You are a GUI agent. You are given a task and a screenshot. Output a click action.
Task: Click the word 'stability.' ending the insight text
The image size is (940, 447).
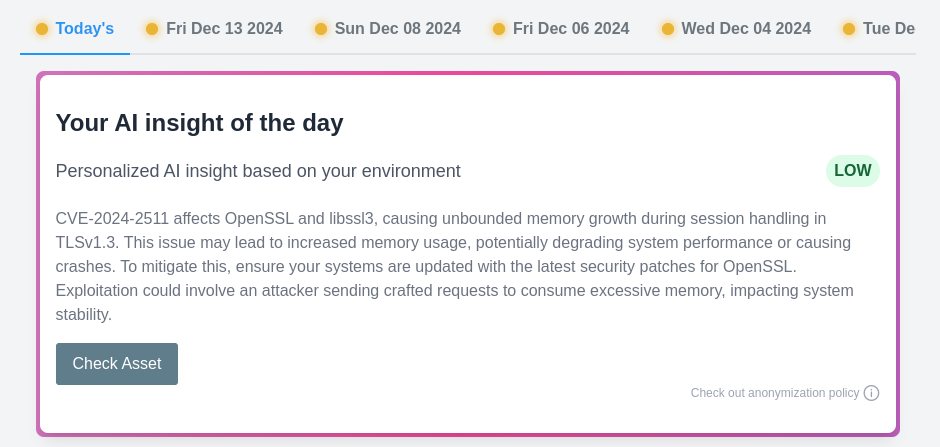click(x=84, y=315)
